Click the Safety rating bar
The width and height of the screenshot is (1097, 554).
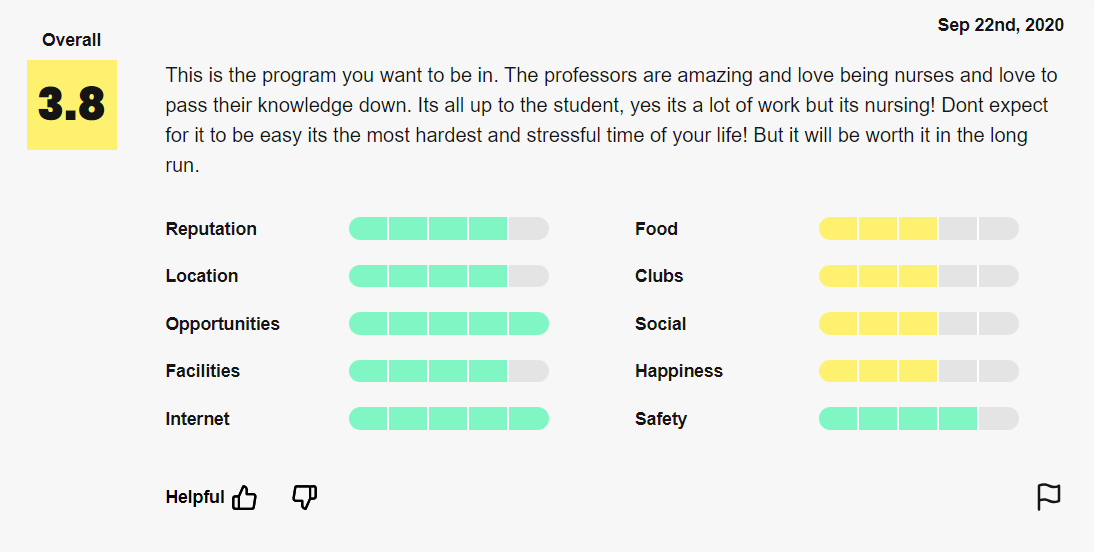point(919,419)
